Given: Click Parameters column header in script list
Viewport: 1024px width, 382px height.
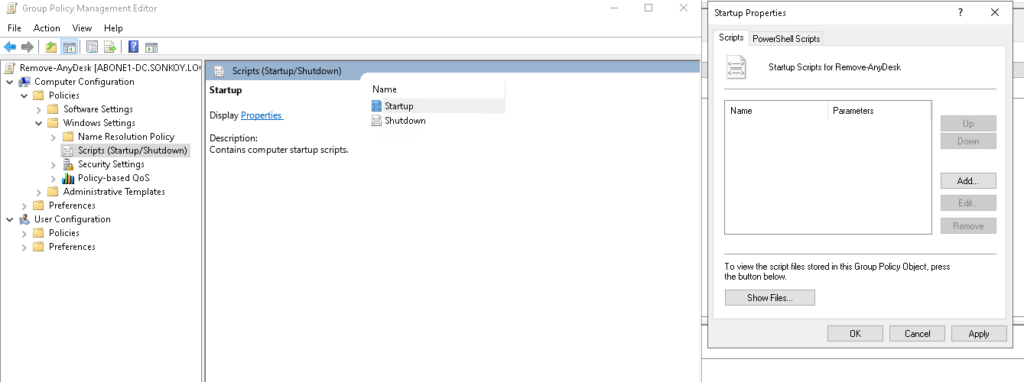Looking at the screenshot, I should (879, 111).
